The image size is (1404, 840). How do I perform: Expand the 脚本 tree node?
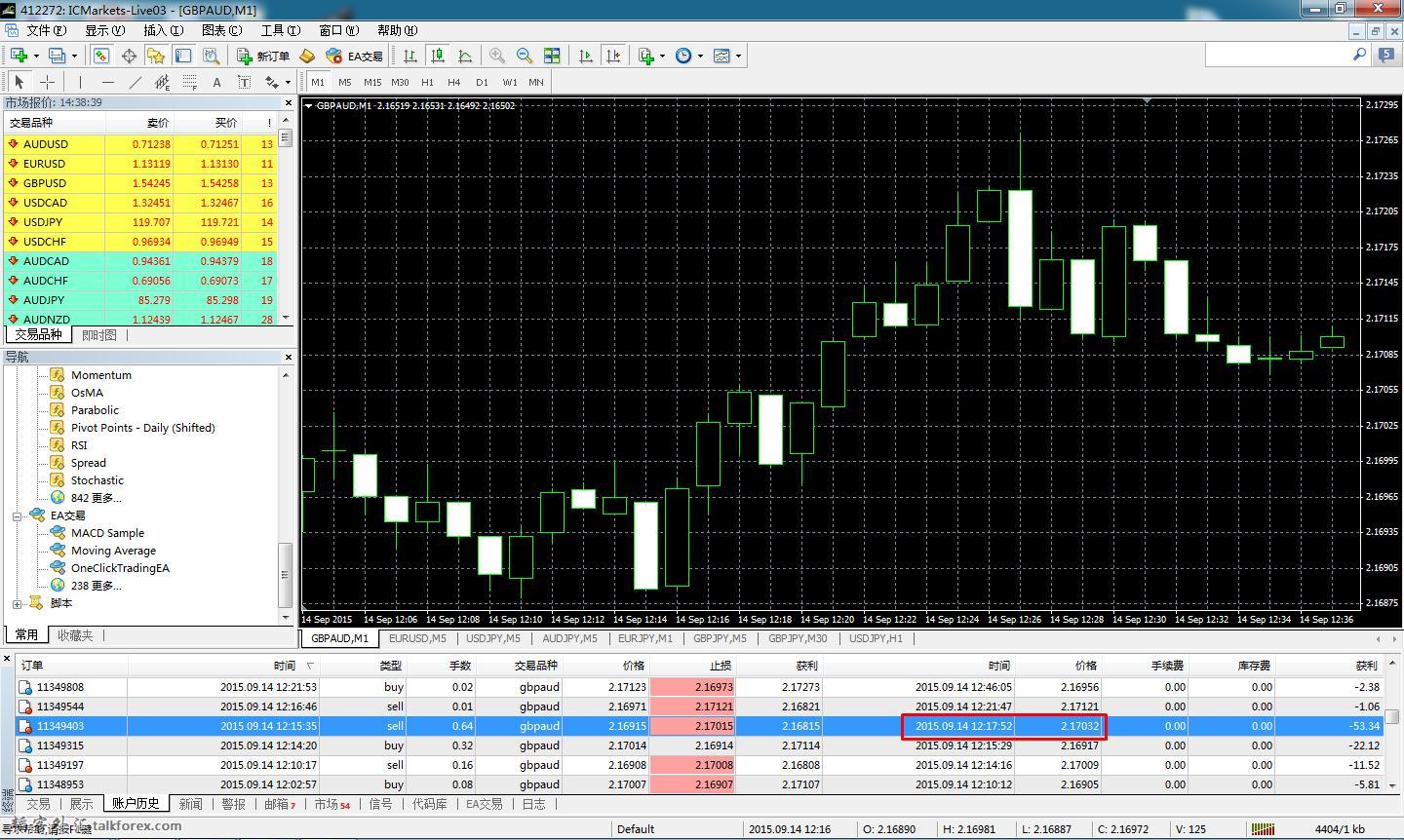tap(17, 603)
